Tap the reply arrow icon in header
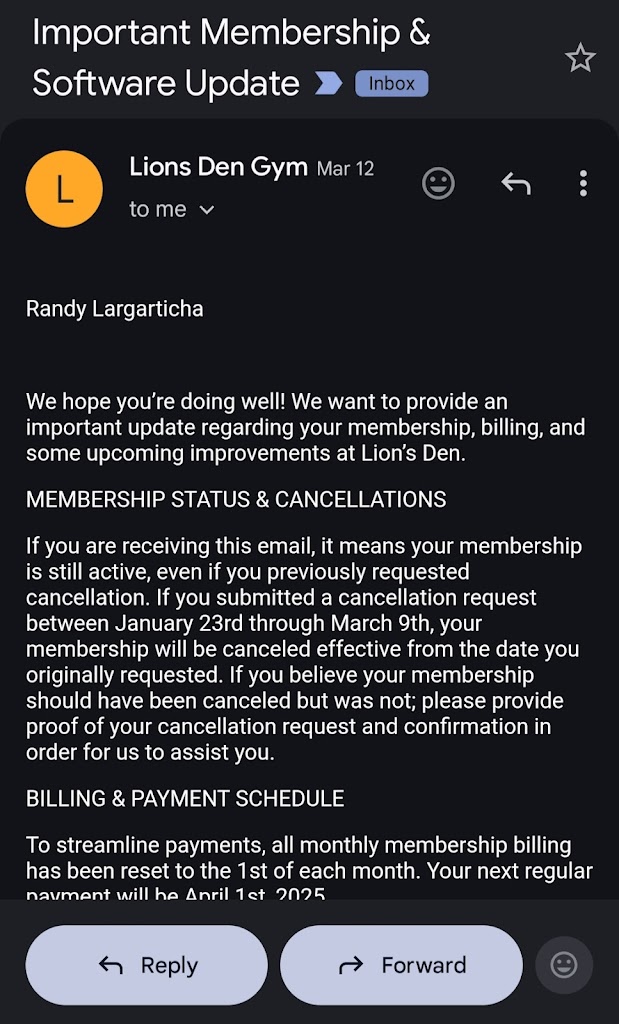This screenshot has height=1024, width=619. 515,183
